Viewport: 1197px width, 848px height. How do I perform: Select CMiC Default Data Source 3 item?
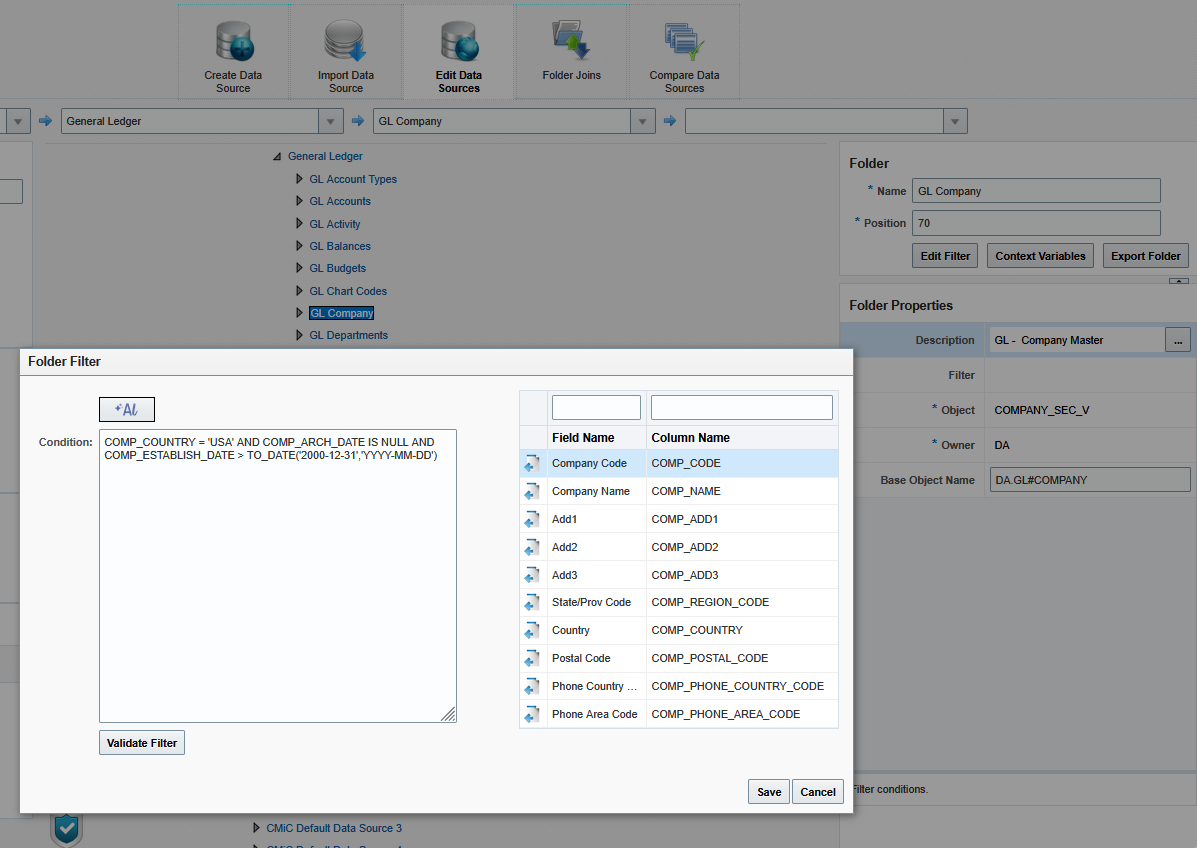pos(334,828)
